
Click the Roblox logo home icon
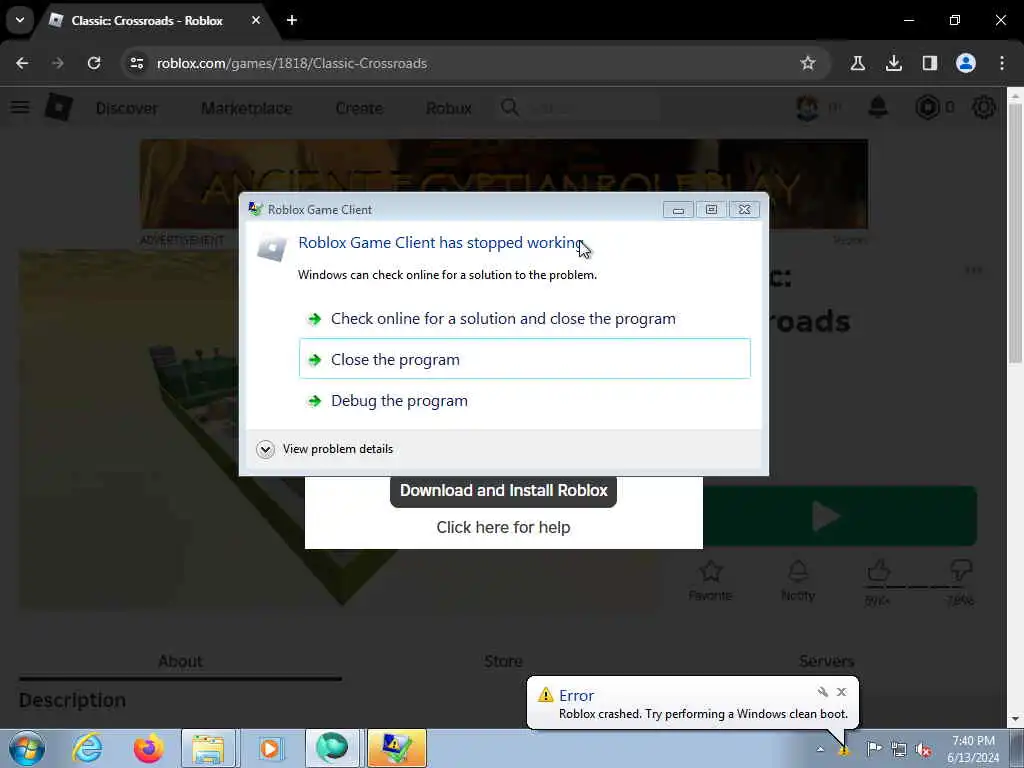tap(59, 107)
